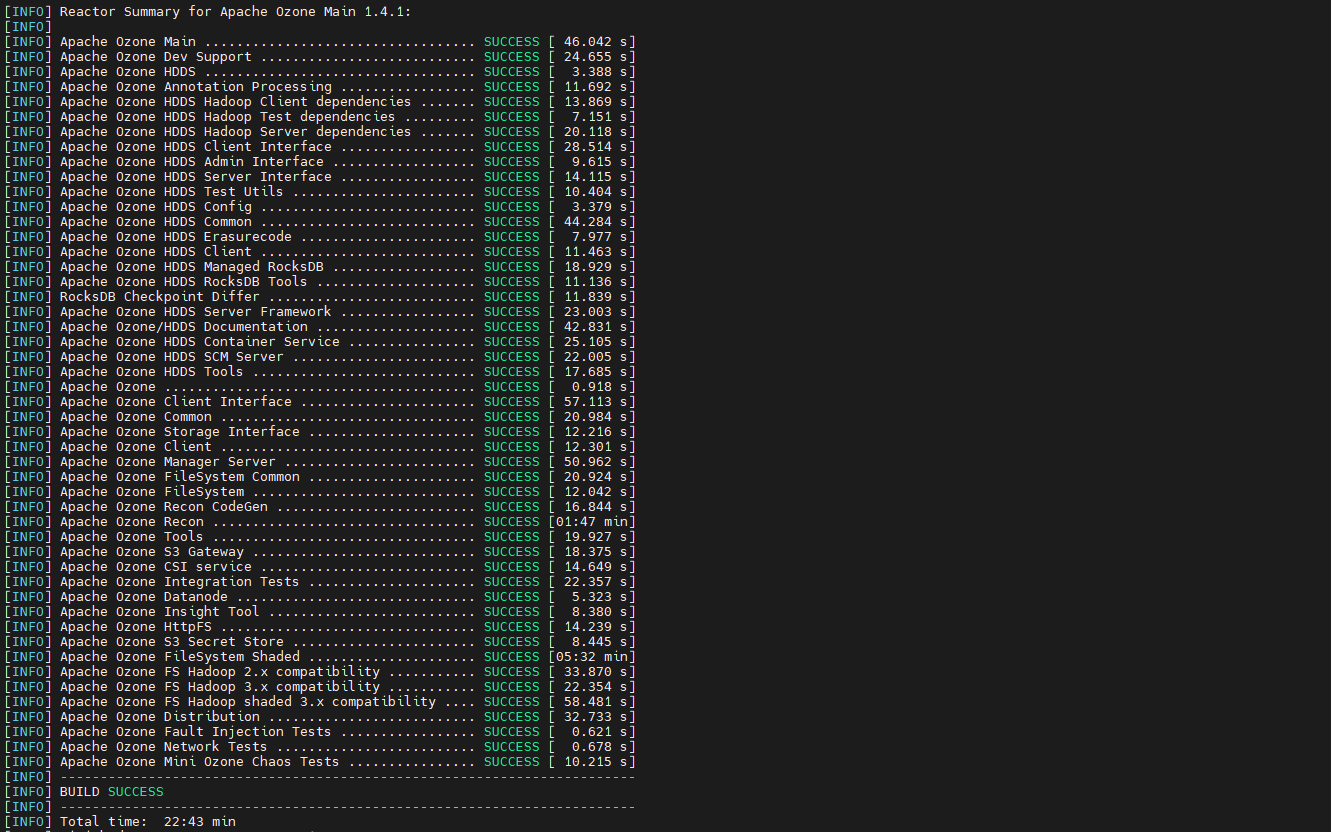Select 'Apache Ozone S3 Gateway' text

coord(152,552)
